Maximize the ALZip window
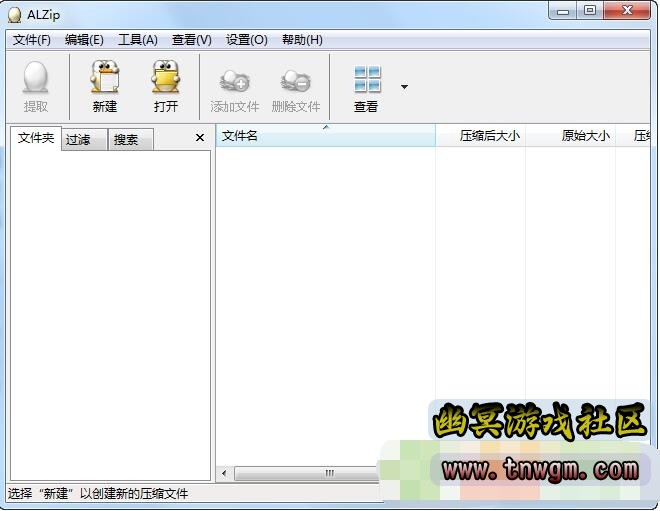The width and height of the screenshot is (660, 511). (590, 11)
